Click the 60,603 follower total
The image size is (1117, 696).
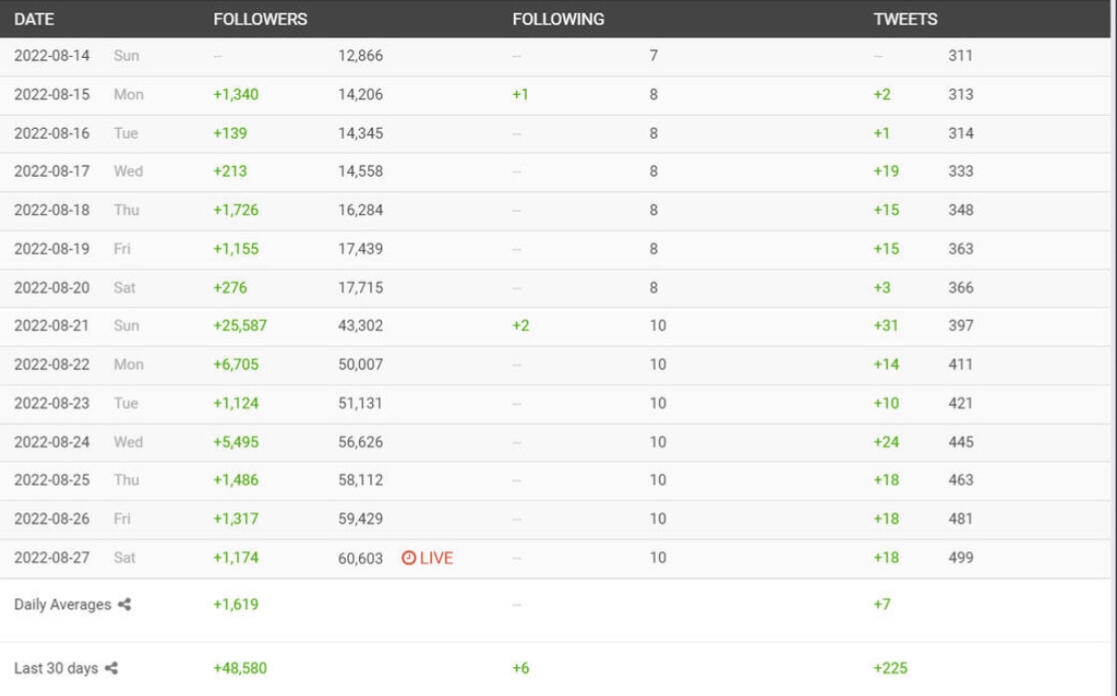(360, 558)
